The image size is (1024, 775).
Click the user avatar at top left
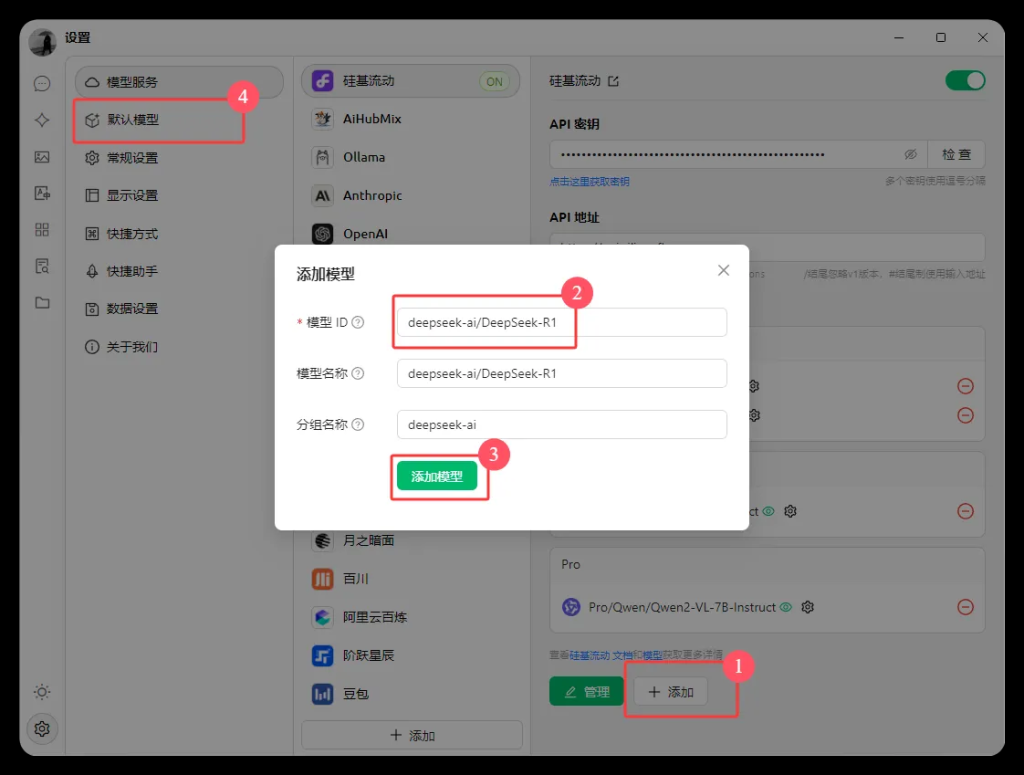(42, 42)
